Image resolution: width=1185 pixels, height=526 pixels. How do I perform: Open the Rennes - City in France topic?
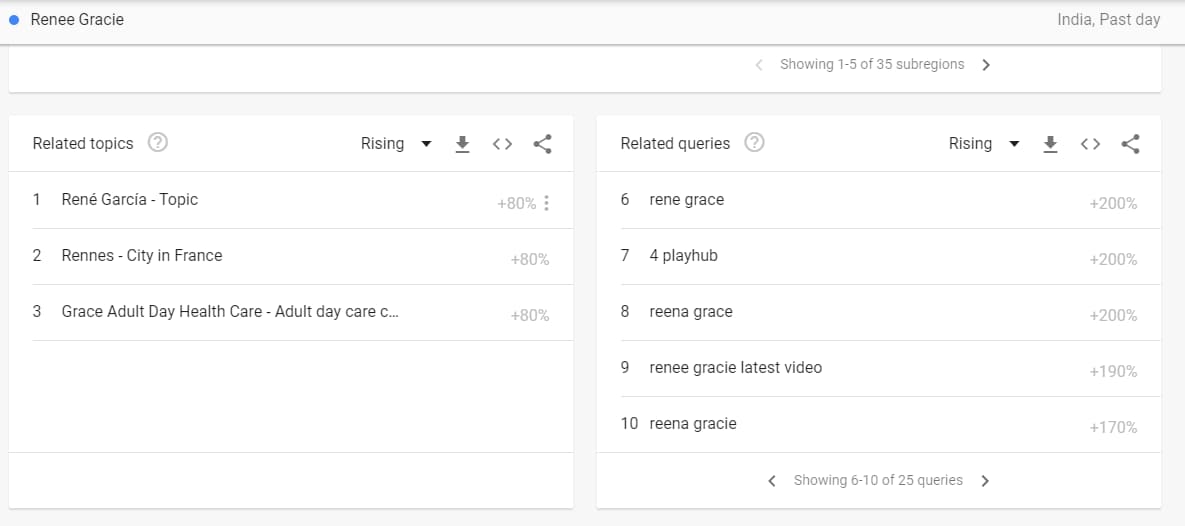tap(142, 256)
